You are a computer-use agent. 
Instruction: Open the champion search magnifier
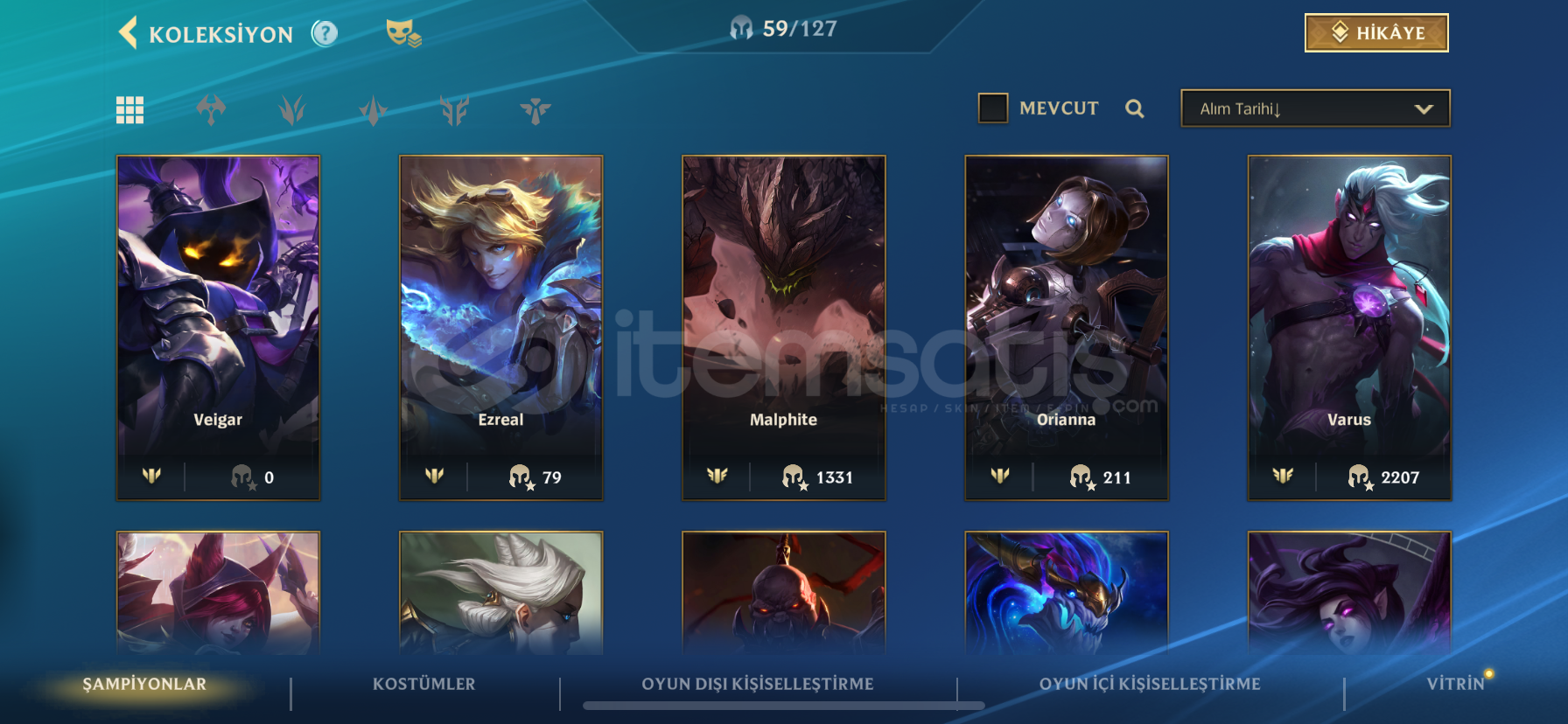(1135, 108)
